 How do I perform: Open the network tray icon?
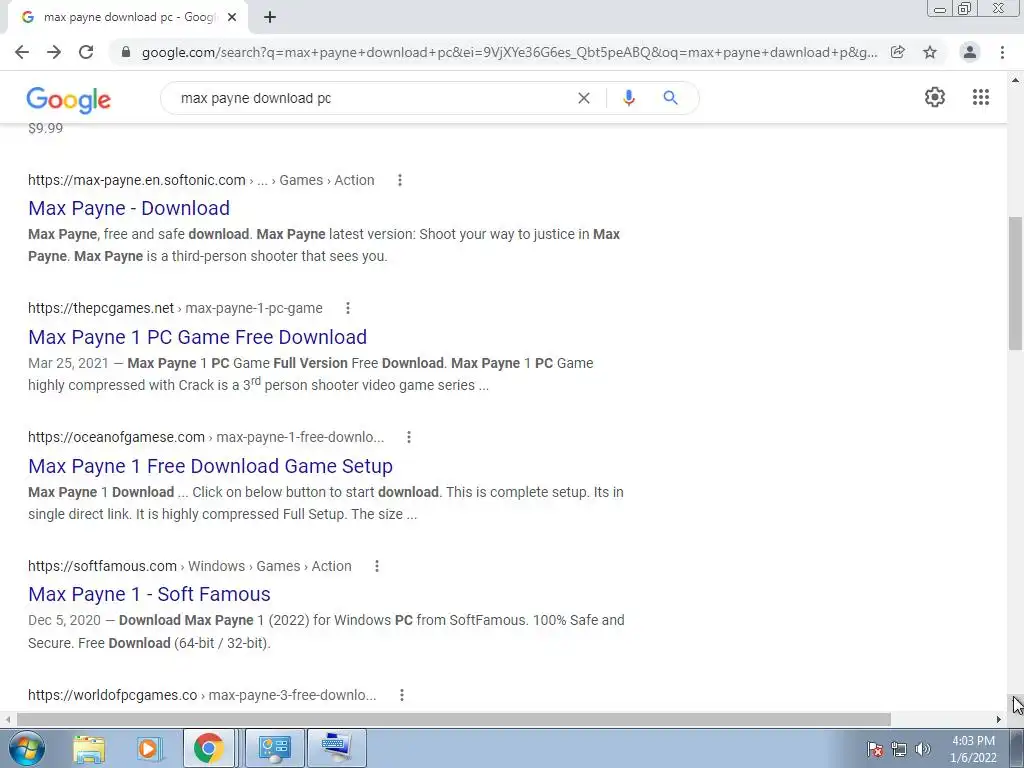tap(899, 749)
